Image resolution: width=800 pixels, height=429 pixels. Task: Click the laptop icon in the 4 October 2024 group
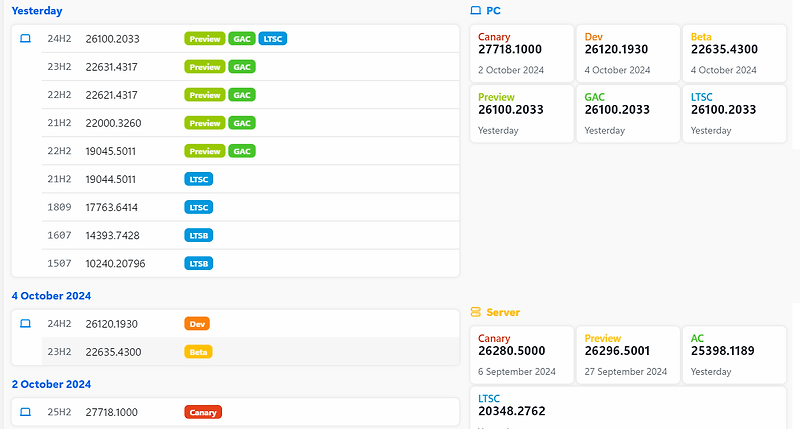(x=25, y=323)
